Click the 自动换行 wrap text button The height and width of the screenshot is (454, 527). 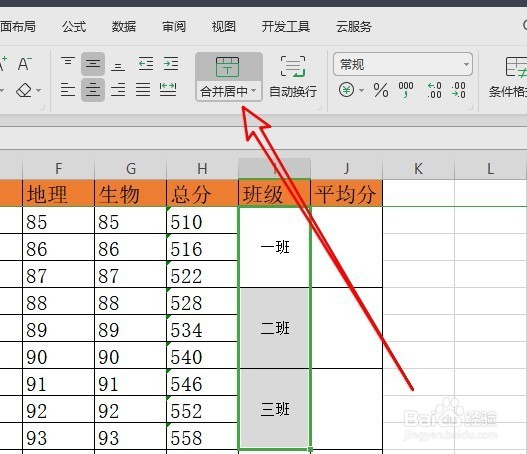point(293,77)
